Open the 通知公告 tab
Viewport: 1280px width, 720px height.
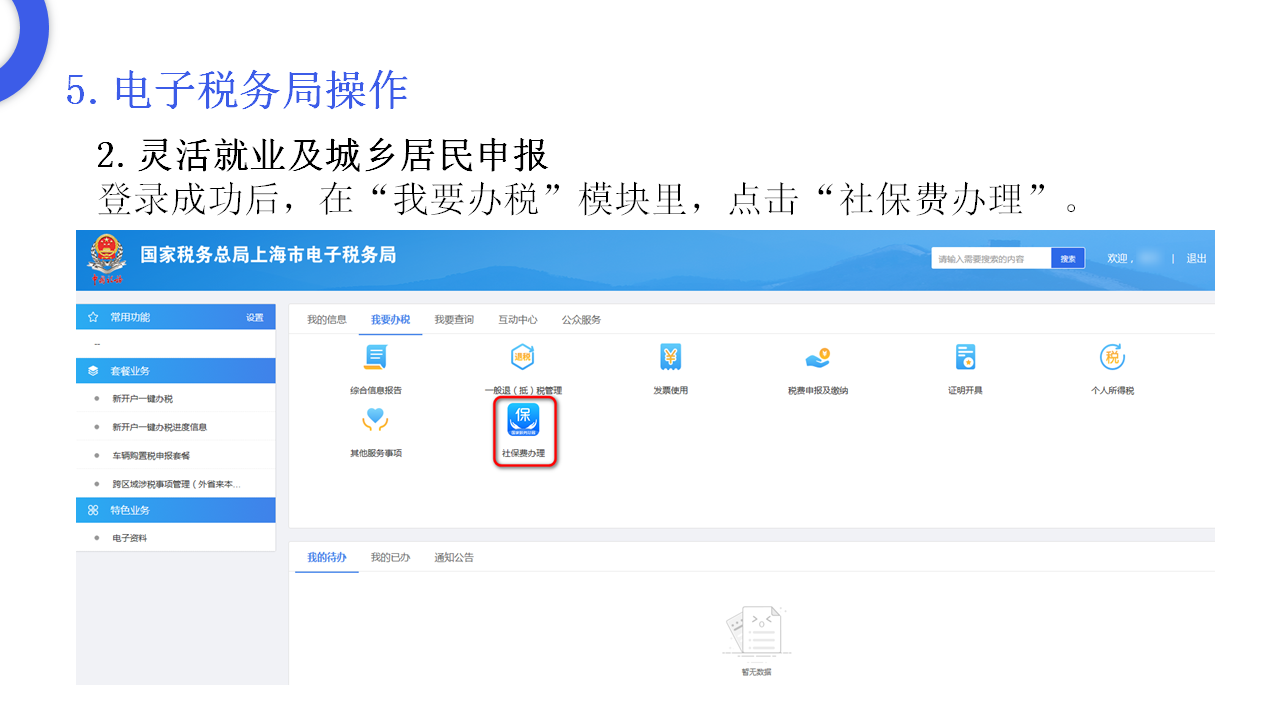coord(454,557)
